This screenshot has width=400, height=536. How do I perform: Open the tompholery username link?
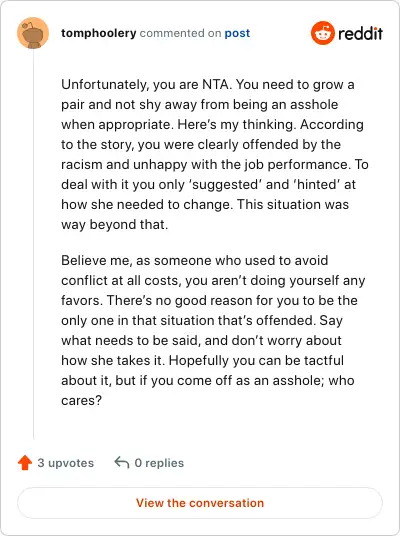click(x=98, y=33)
